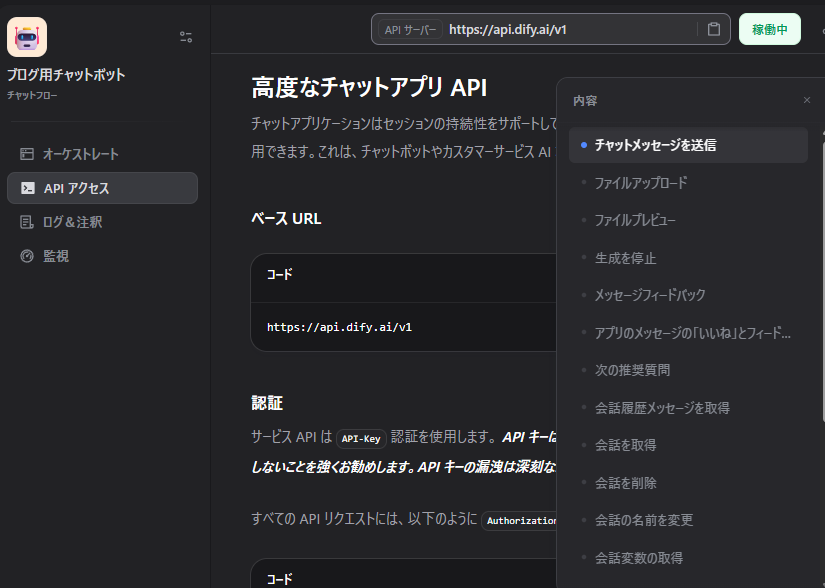
Task: Close the 内容 contents panel
Action: coord(807,100)
